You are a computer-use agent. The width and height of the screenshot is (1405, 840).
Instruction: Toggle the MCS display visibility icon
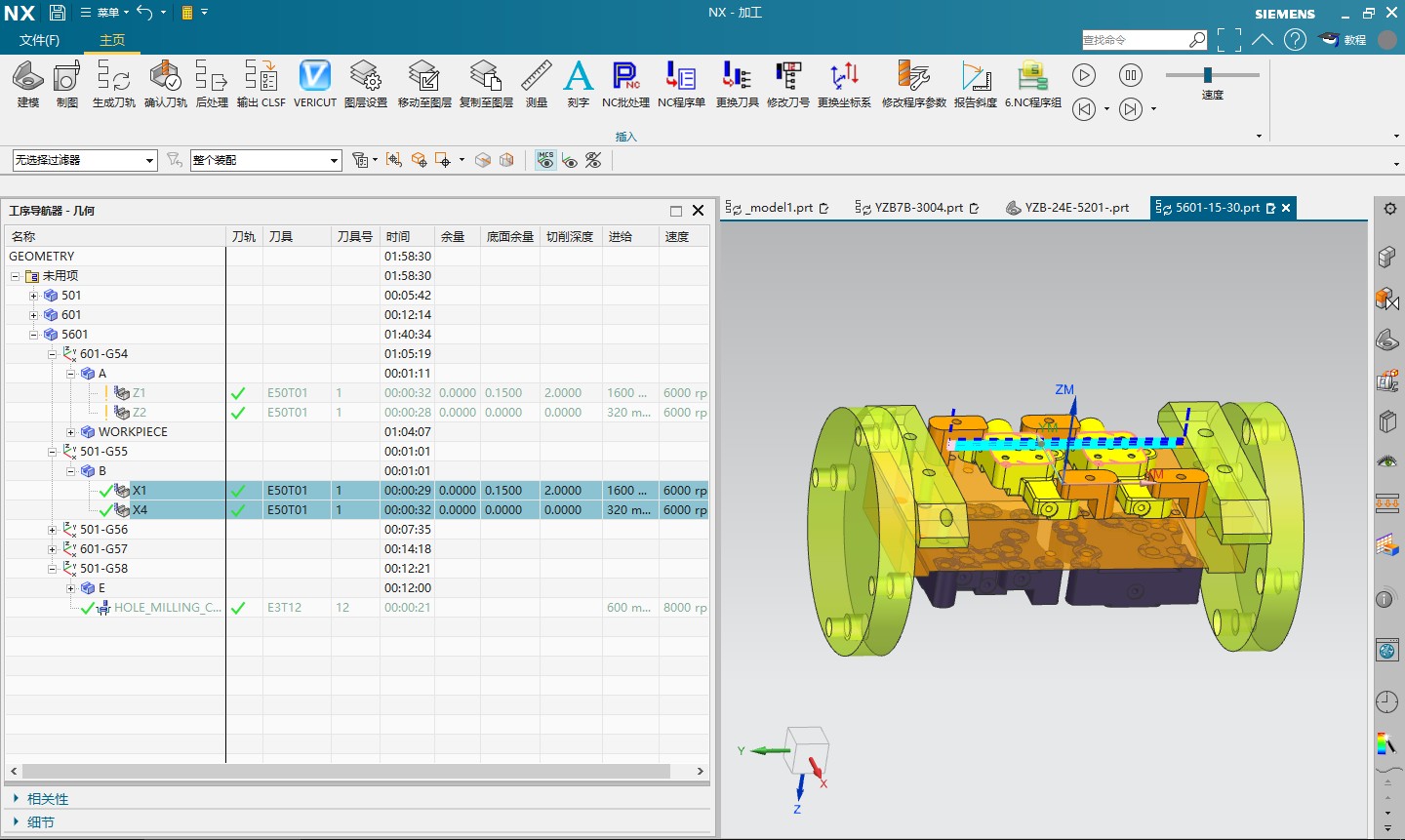[x=545, y=160]
